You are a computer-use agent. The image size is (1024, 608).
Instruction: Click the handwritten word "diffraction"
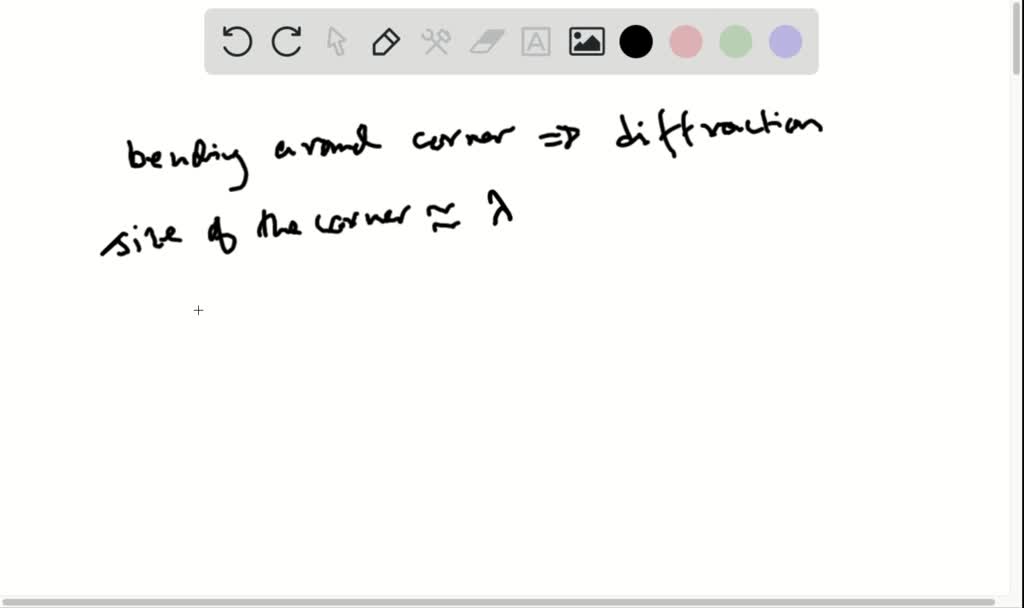[x=718, y=137]
